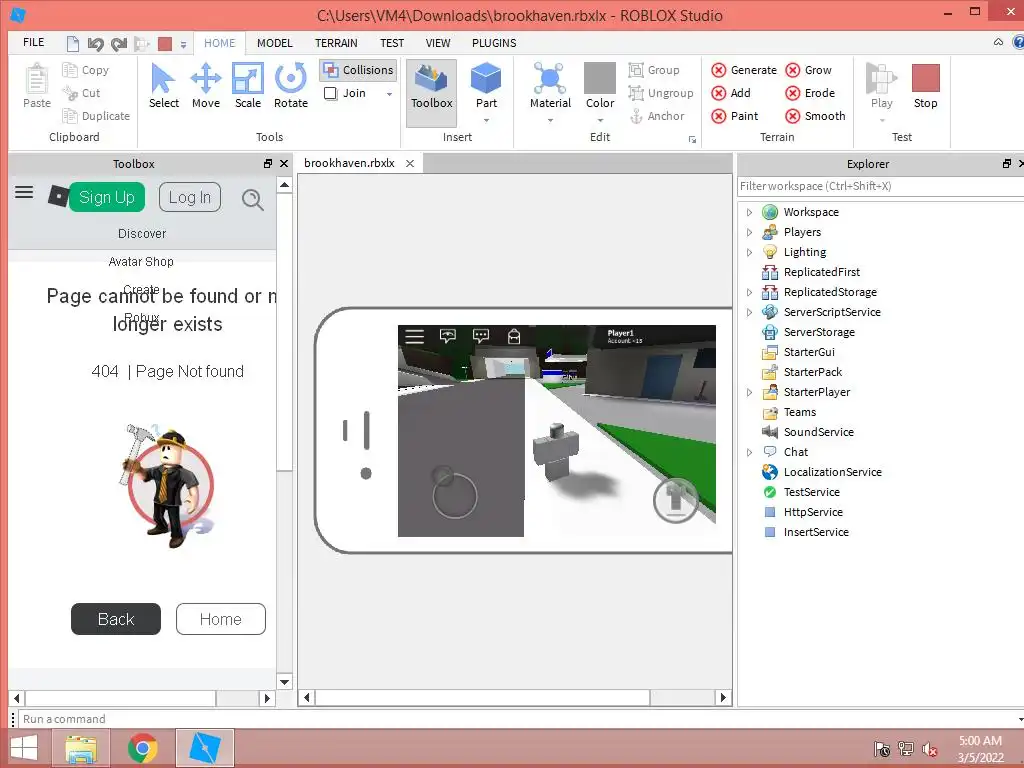Click terrain Erode tool
Screen dimensions: 1024x768
[810, 93]
